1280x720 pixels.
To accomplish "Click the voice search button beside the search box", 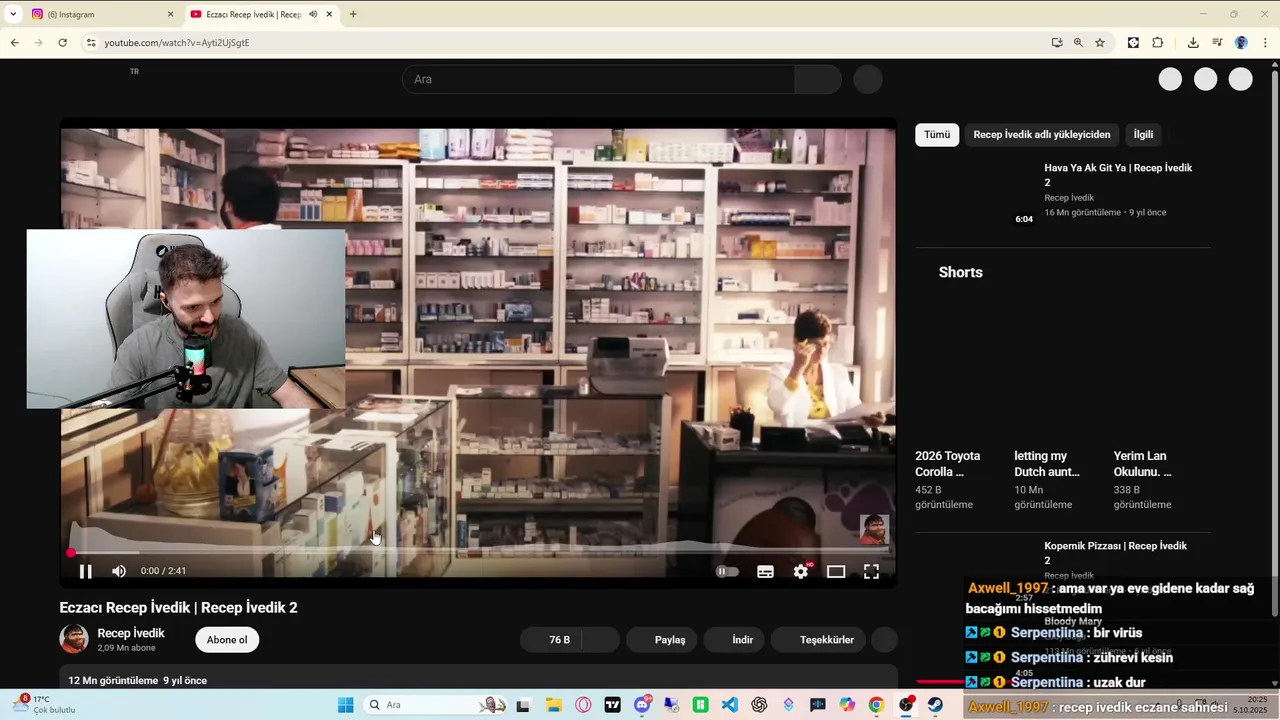I will coord(868,79).
